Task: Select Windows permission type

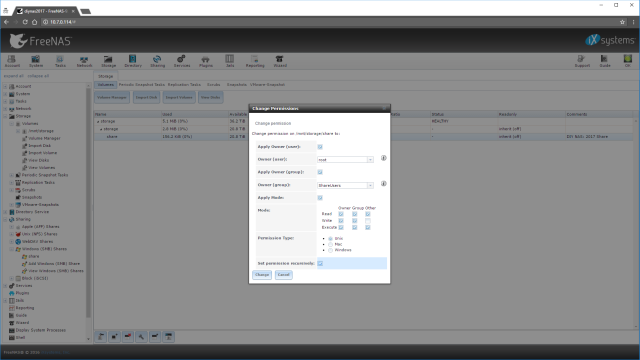Action: click(x=330, y=250)
